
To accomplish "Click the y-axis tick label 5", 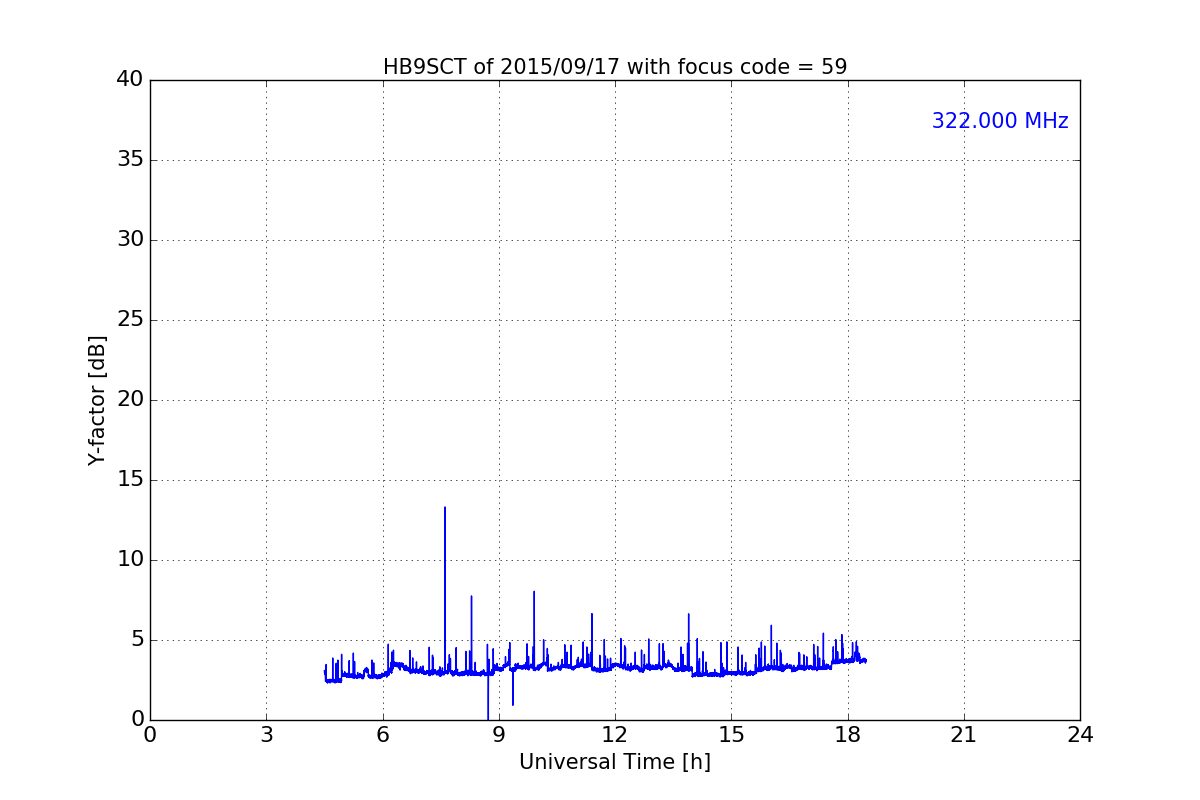I will [137, 640].
